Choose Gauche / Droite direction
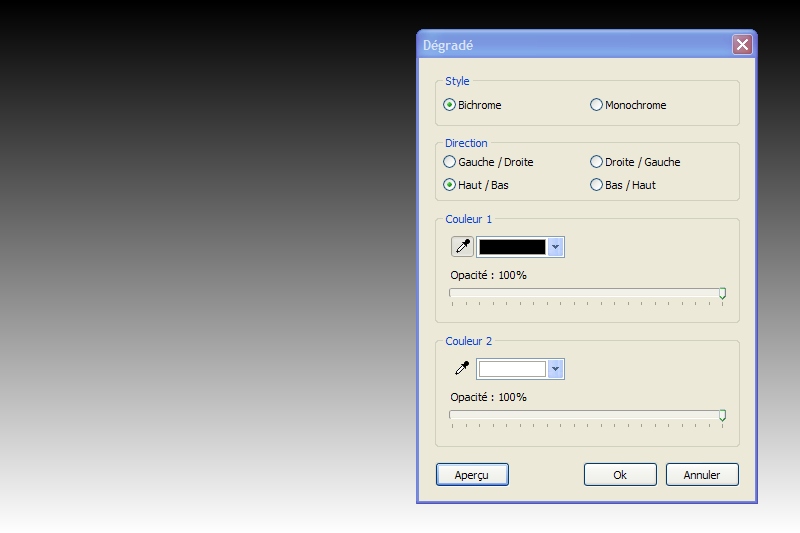The image size is (800, 533). (x=488, y=162)
